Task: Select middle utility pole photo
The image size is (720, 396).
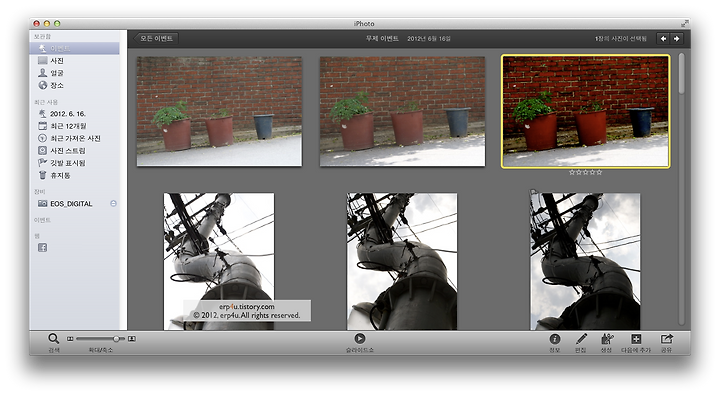Action: (x=402, y=261)
